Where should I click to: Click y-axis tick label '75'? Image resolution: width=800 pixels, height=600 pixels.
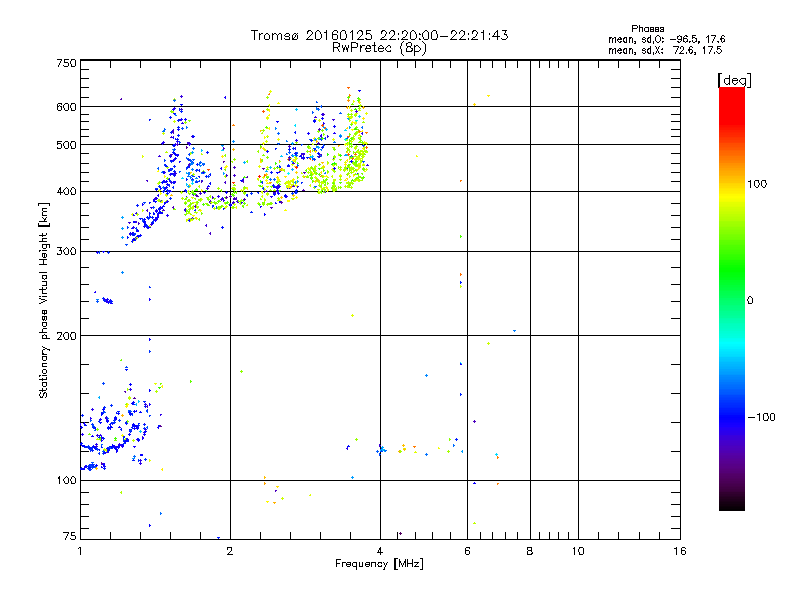point(70,536)
